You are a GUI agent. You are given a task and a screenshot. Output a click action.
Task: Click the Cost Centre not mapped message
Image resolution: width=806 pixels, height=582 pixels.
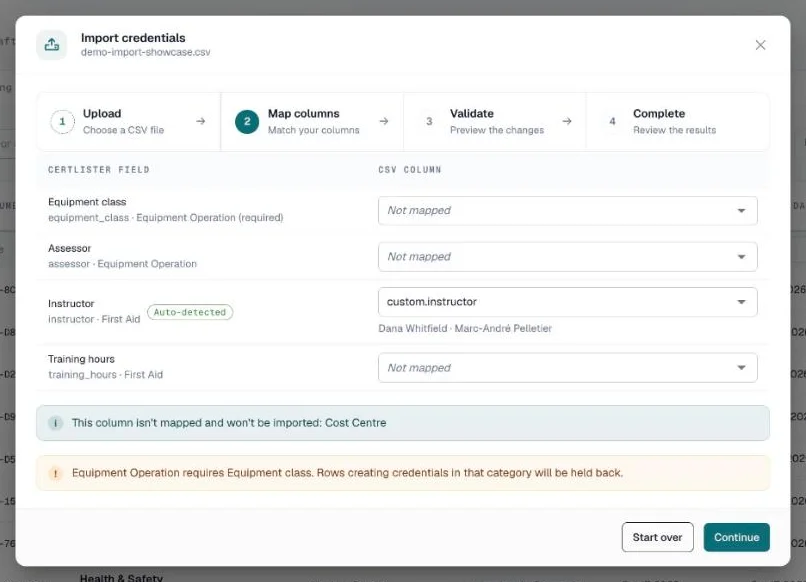[229, 423]
